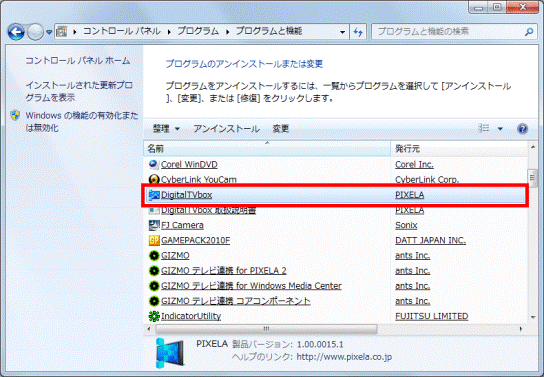Click the large DigitalTVbox icon in details pane

170,353
